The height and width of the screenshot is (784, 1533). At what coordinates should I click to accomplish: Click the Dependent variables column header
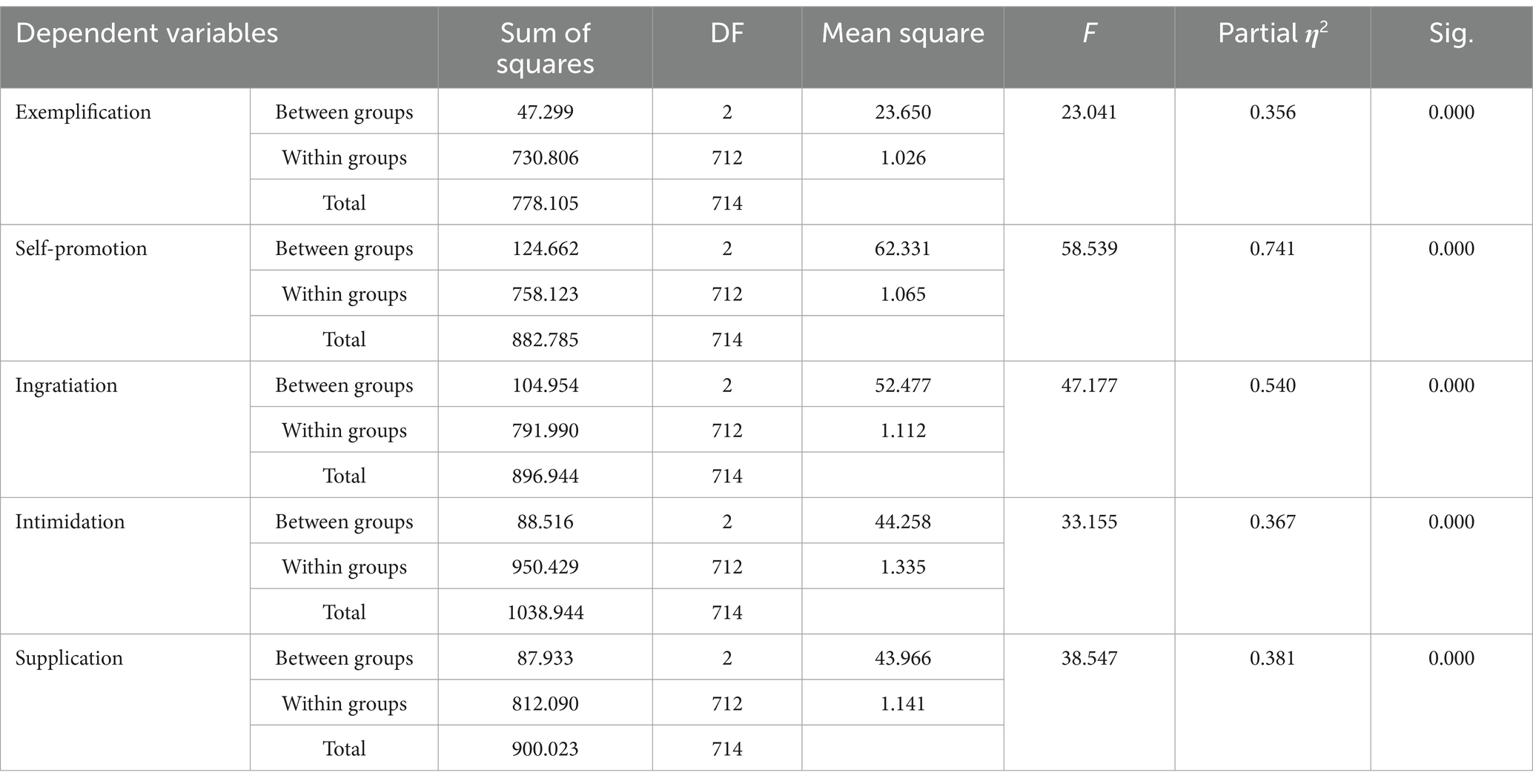point(147,33)
